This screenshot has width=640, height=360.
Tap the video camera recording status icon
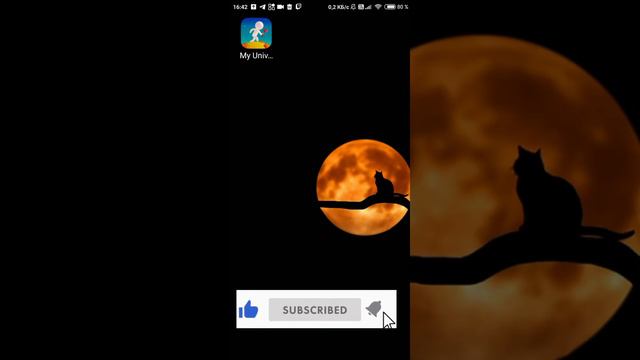pos(280,7)
